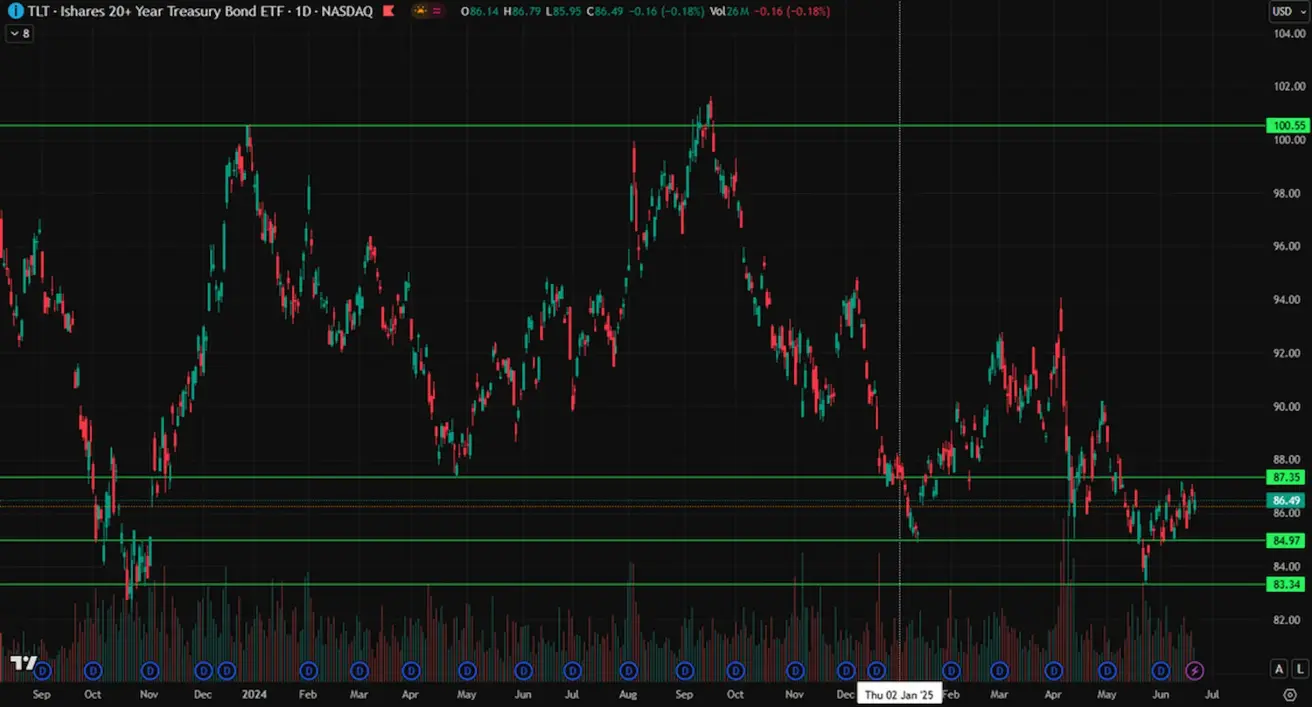The width and height of the screenshot is (1312, 707).
Task: Click the high value H86.79 in header
Action: (522, 12)
